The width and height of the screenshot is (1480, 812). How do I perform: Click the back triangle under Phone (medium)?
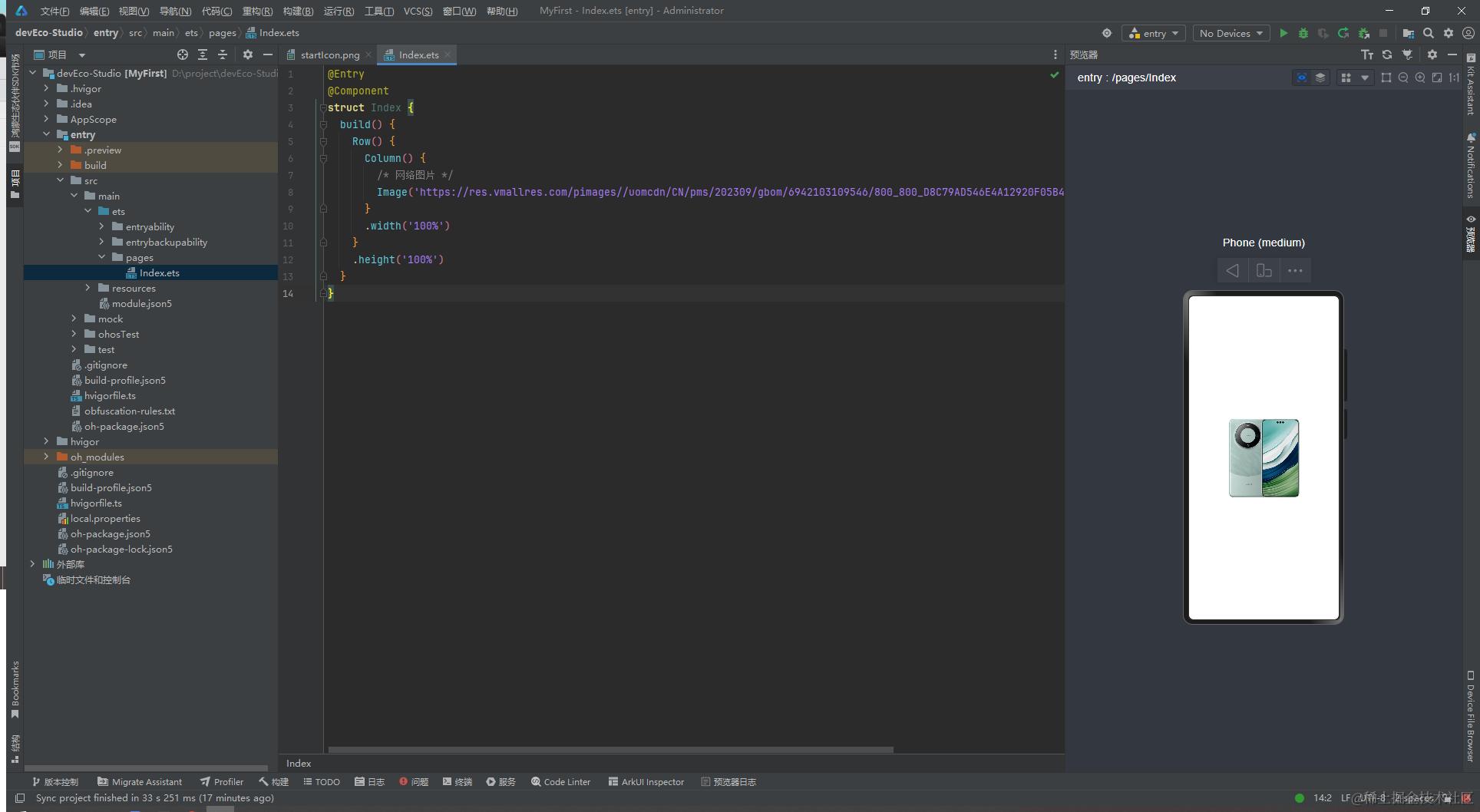tap(1233, 270)
